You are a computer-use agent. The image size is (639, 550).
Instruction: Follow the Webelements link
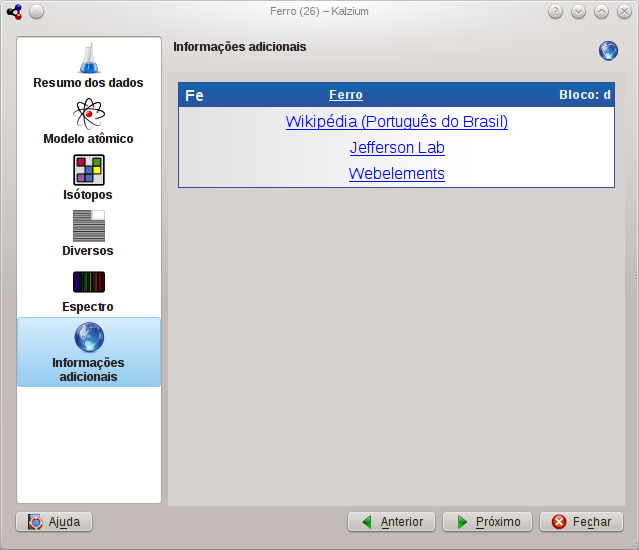[x=396, y=174]
